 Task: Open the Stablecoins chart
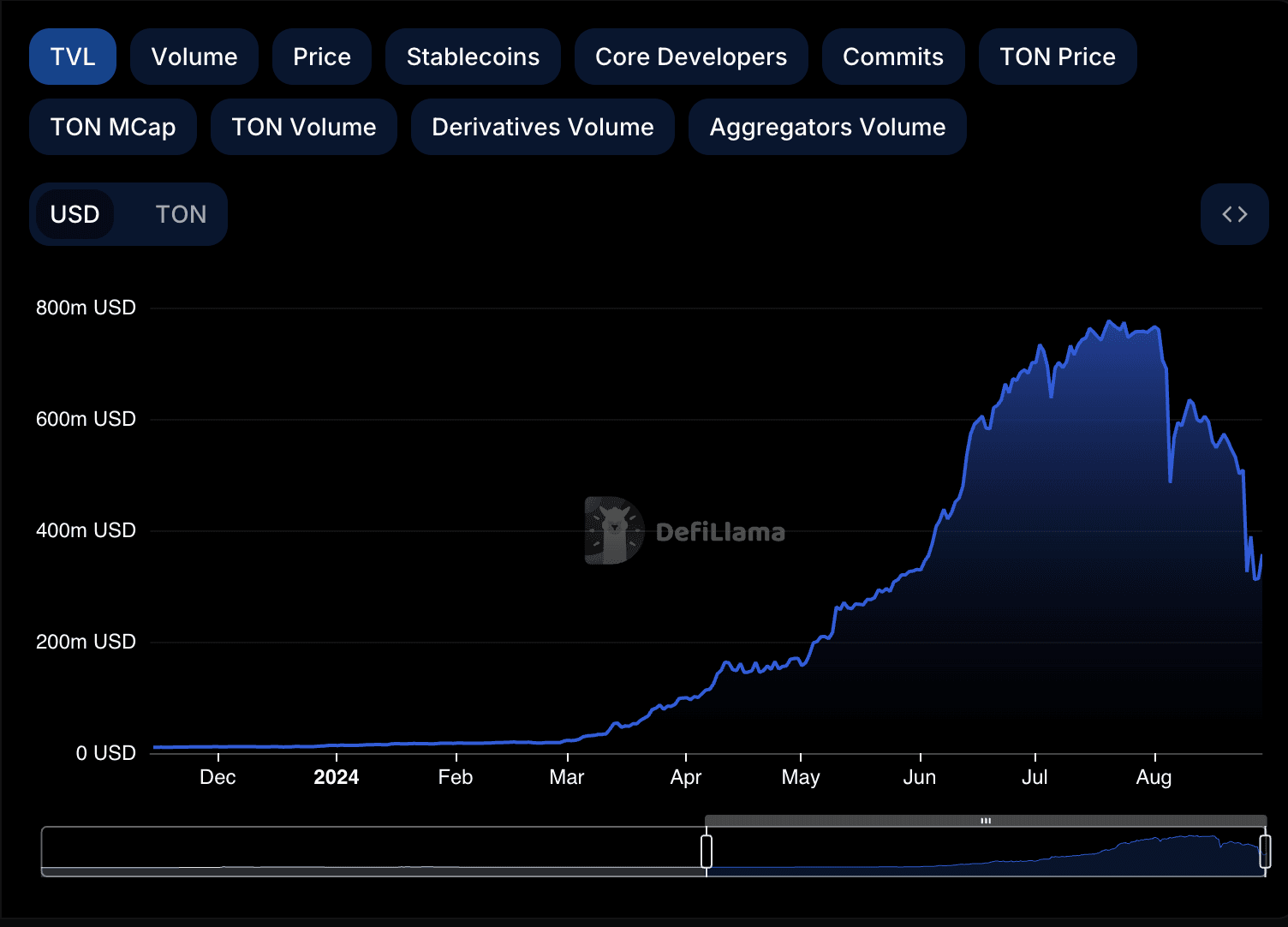click(473, 57)
